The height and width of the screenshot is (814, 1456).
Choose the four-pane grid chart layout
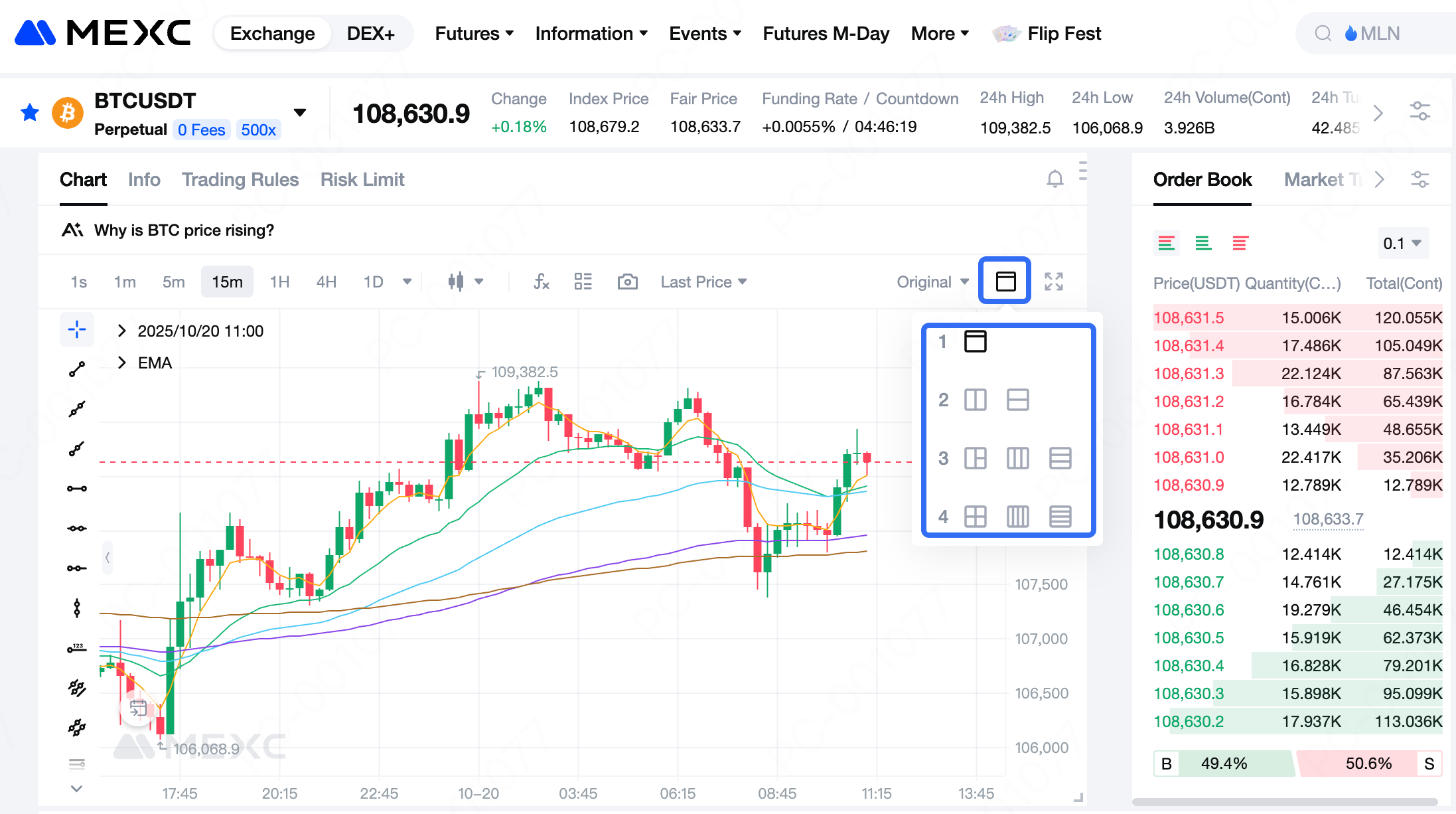click(975, 517)
